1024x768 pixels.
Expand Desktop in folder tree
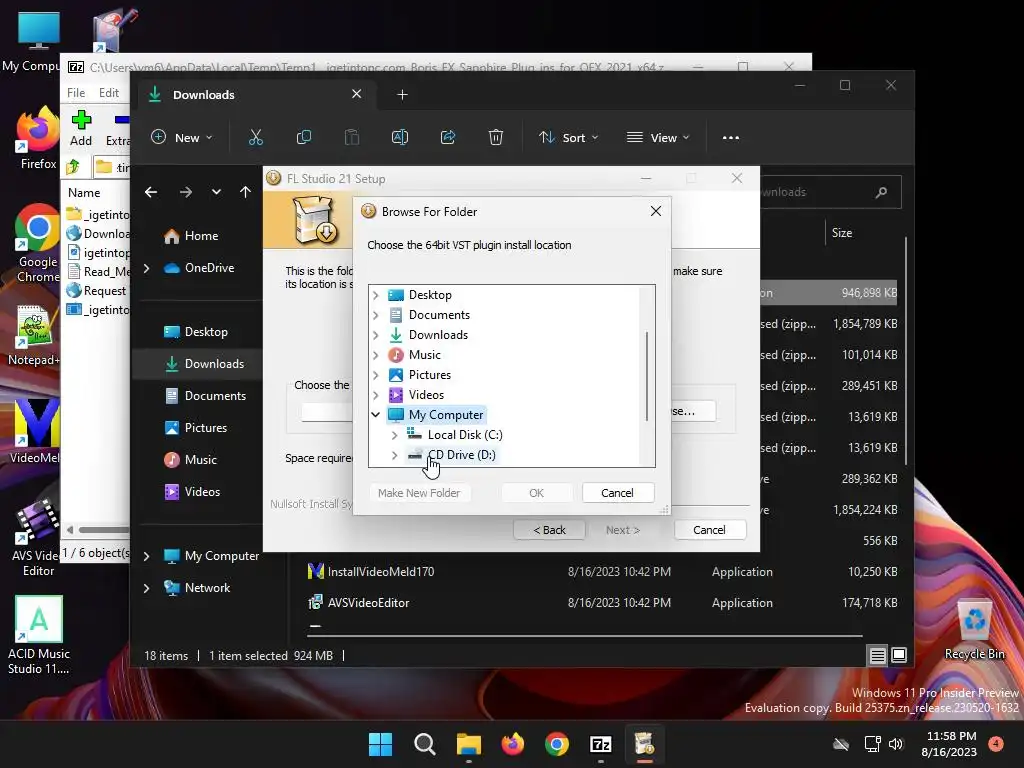[x=376, y=295]
